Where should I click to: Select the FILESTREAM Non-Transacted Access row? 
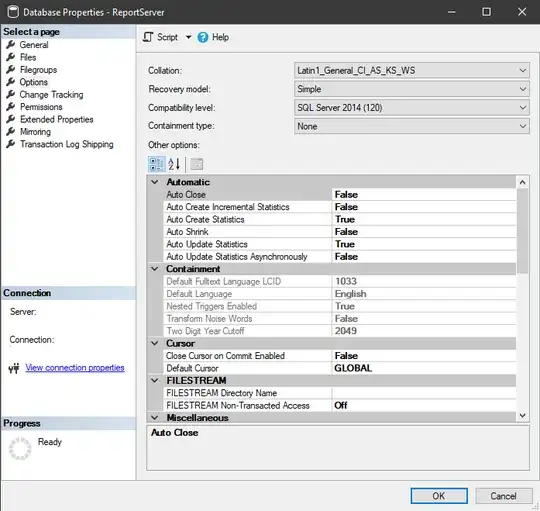pos(340,405)
